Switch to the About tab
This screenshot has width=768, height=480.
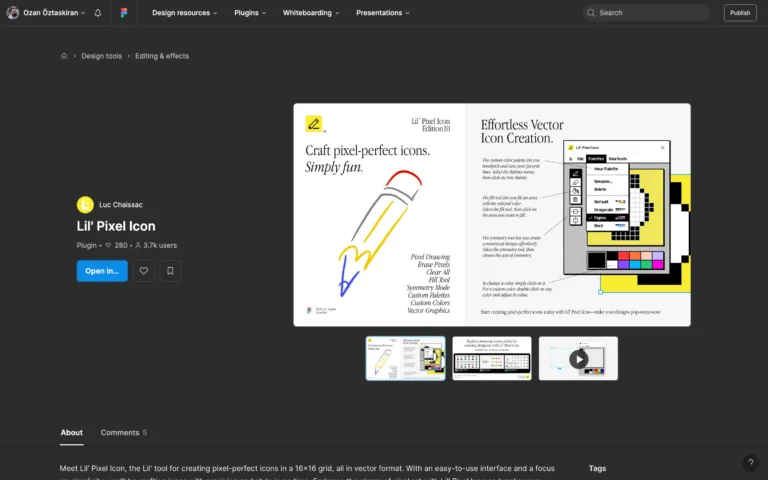coord(72,432)
